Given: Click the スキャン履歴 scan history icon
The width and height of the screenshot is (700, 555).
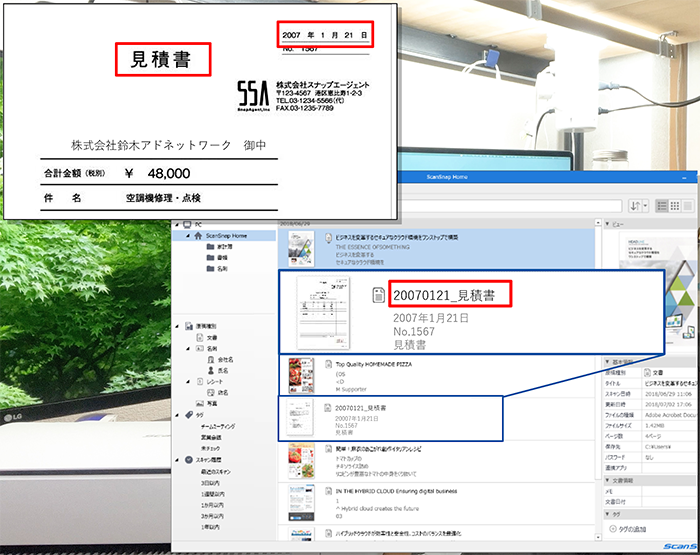Looking at the screenshot, I should [189, 459].
